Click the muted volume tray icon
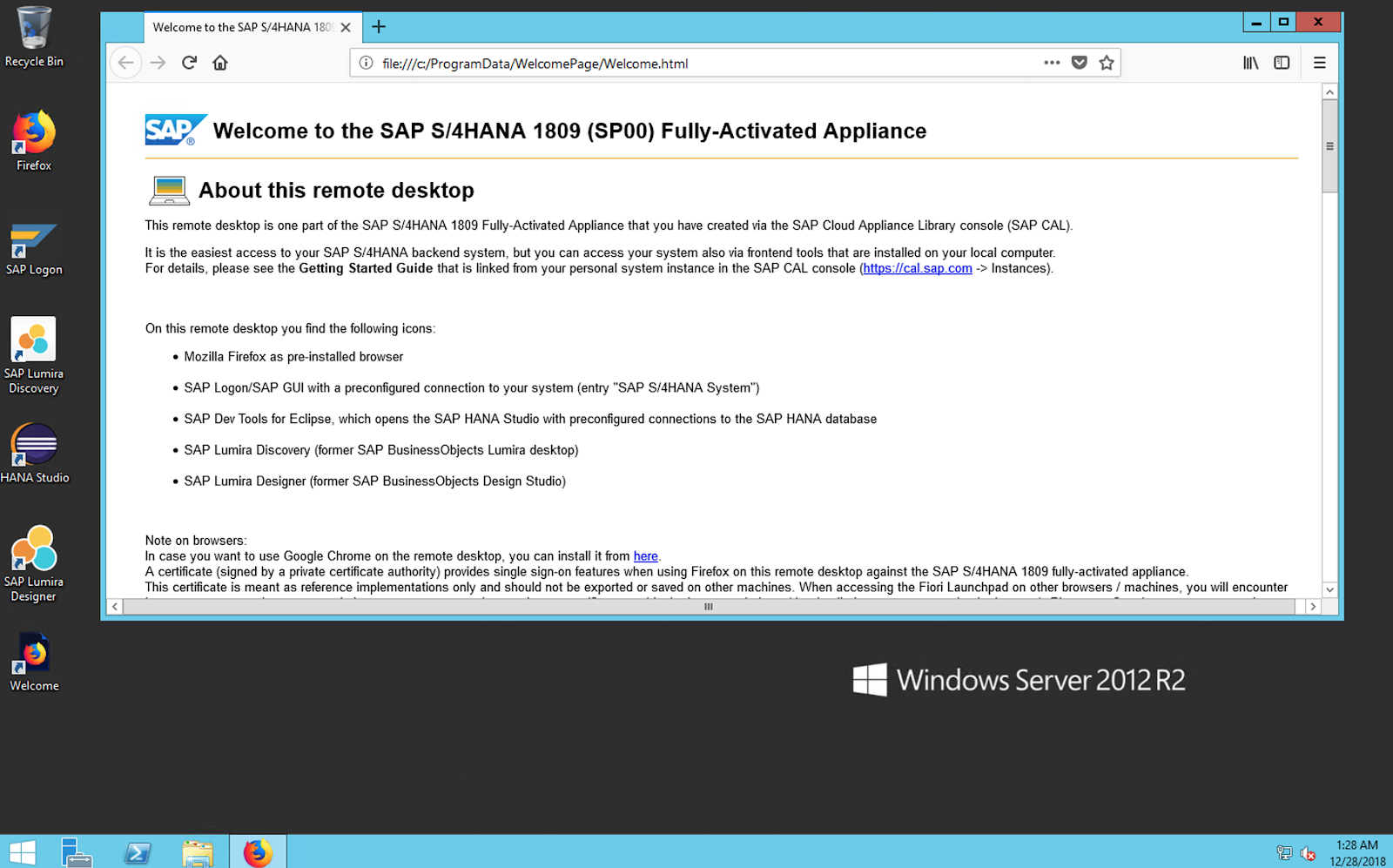 point(1308,853)
